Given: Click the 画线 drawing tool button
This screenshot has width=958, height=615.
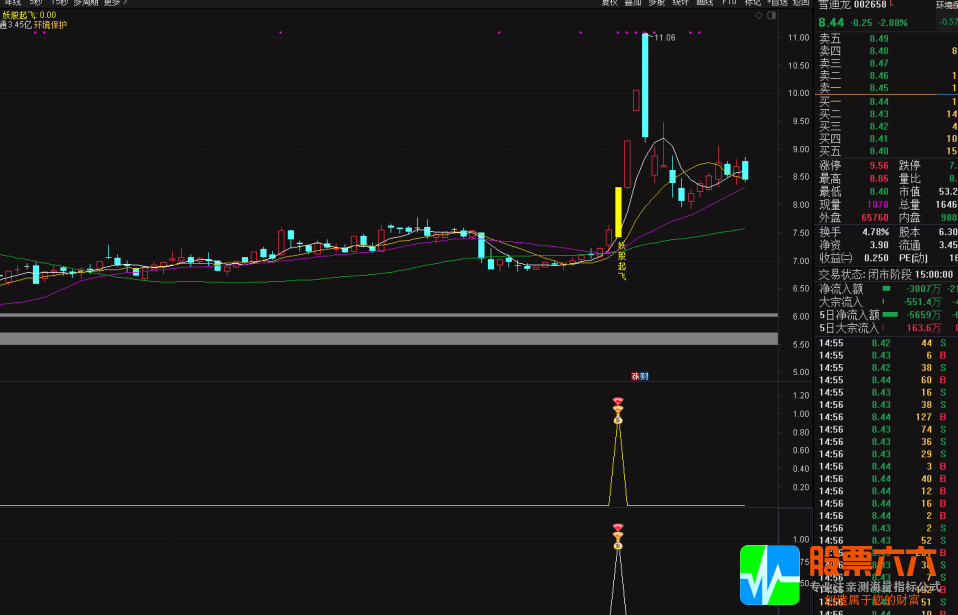Looking at the screenshot, I should pos(704,3).
